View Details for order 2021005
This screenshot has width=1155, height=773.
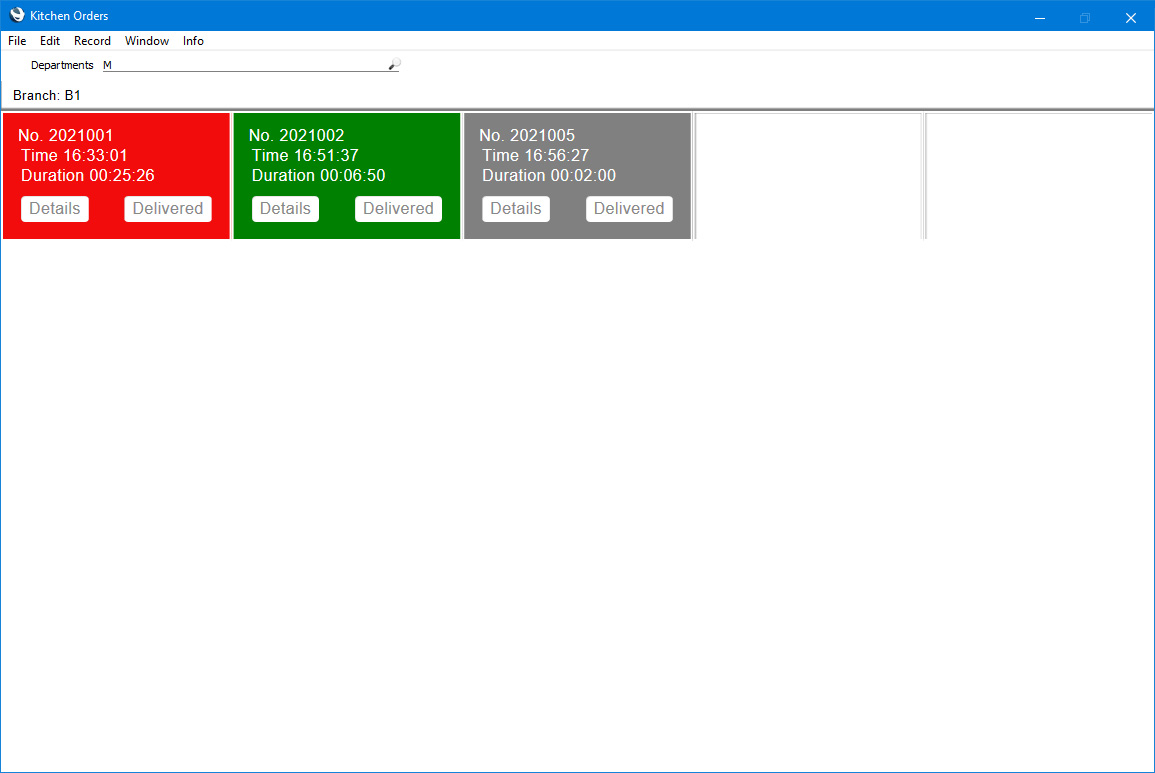(516, 209)
